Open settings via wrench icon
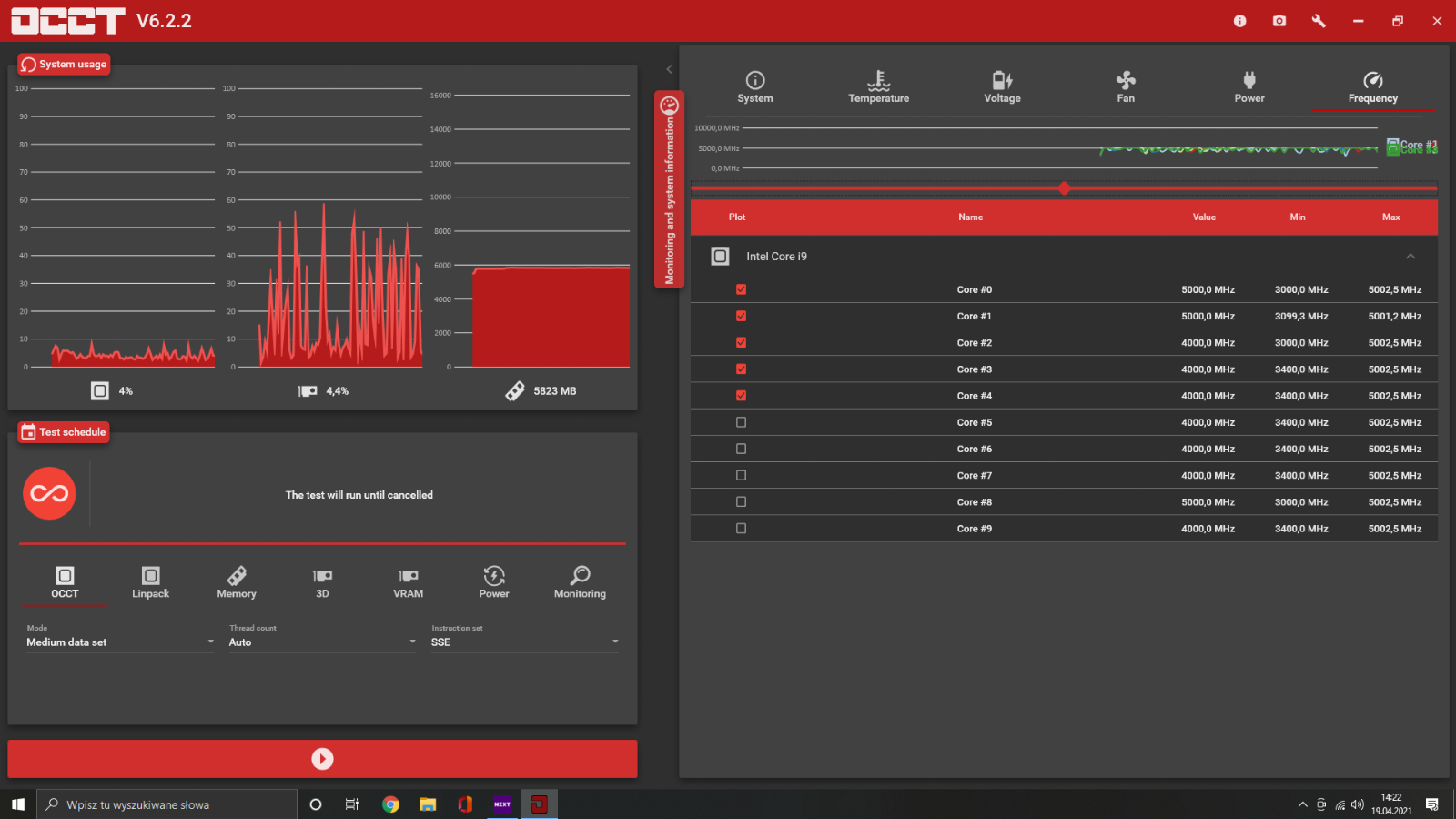Image resolution: width=1456 pixels, height=819 pixels. tap(1319, 21)
